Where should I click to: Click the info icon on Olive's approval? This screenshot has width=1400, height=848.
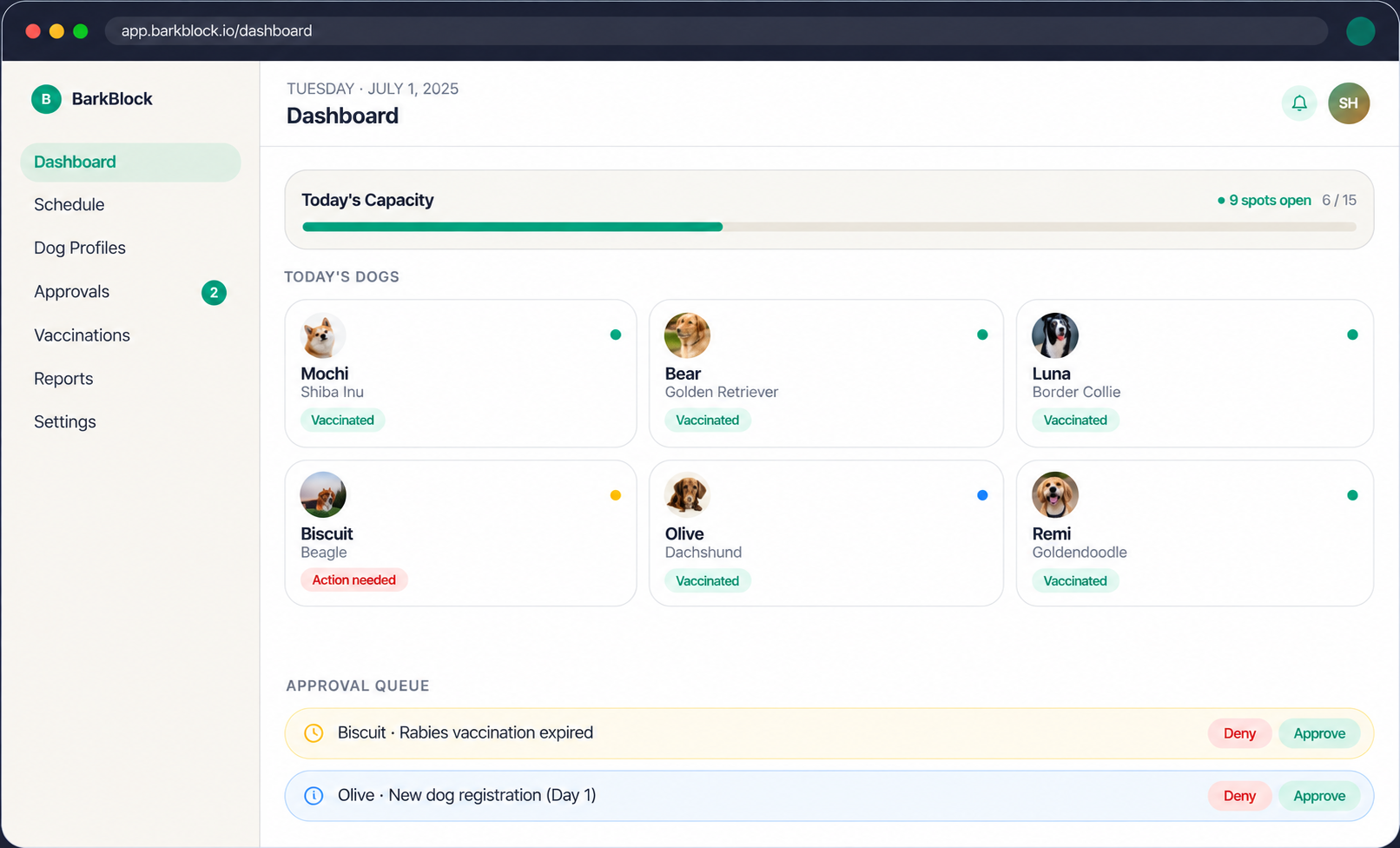point(314,796)
